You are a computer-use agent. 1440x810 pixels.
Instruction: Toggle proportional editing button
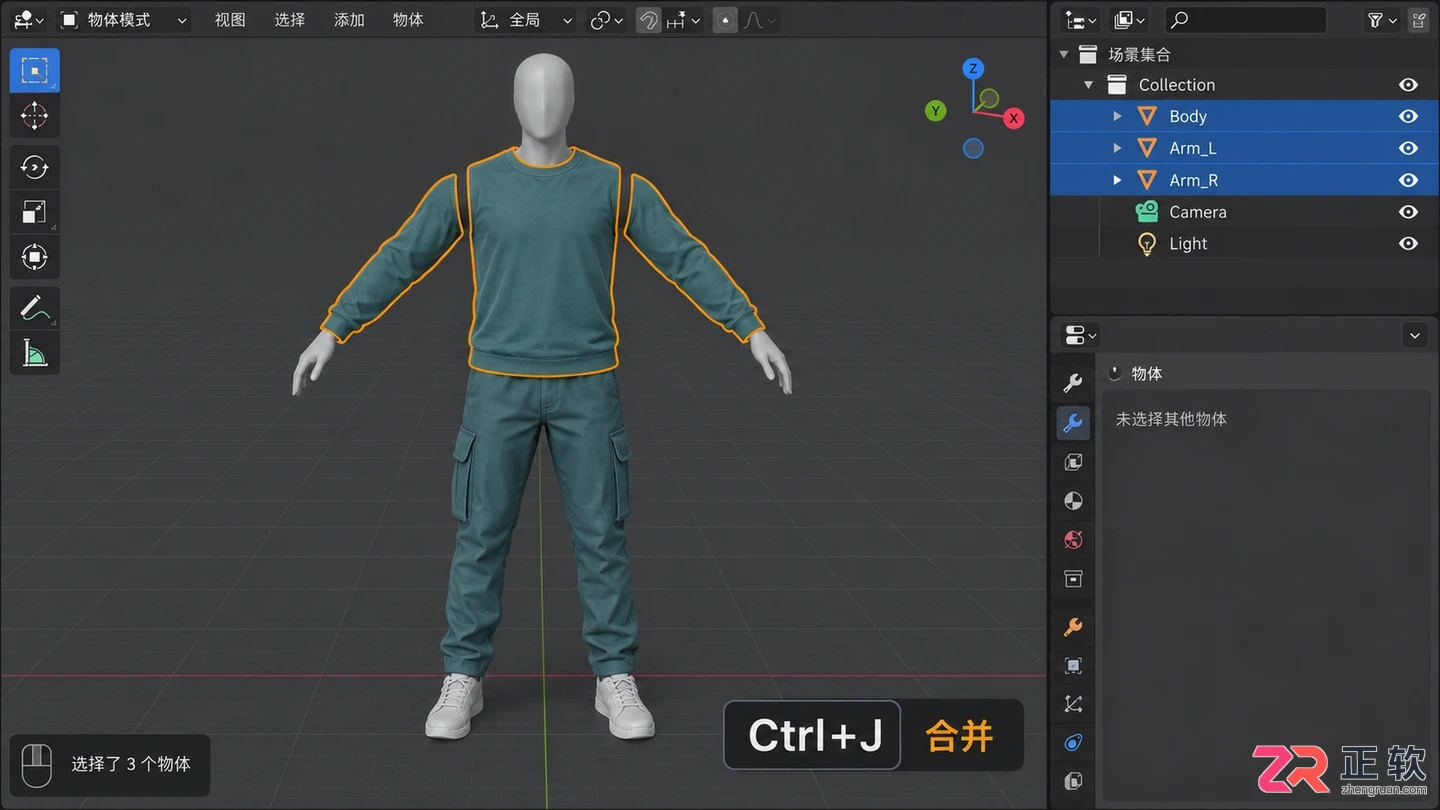tap(725, 20)
